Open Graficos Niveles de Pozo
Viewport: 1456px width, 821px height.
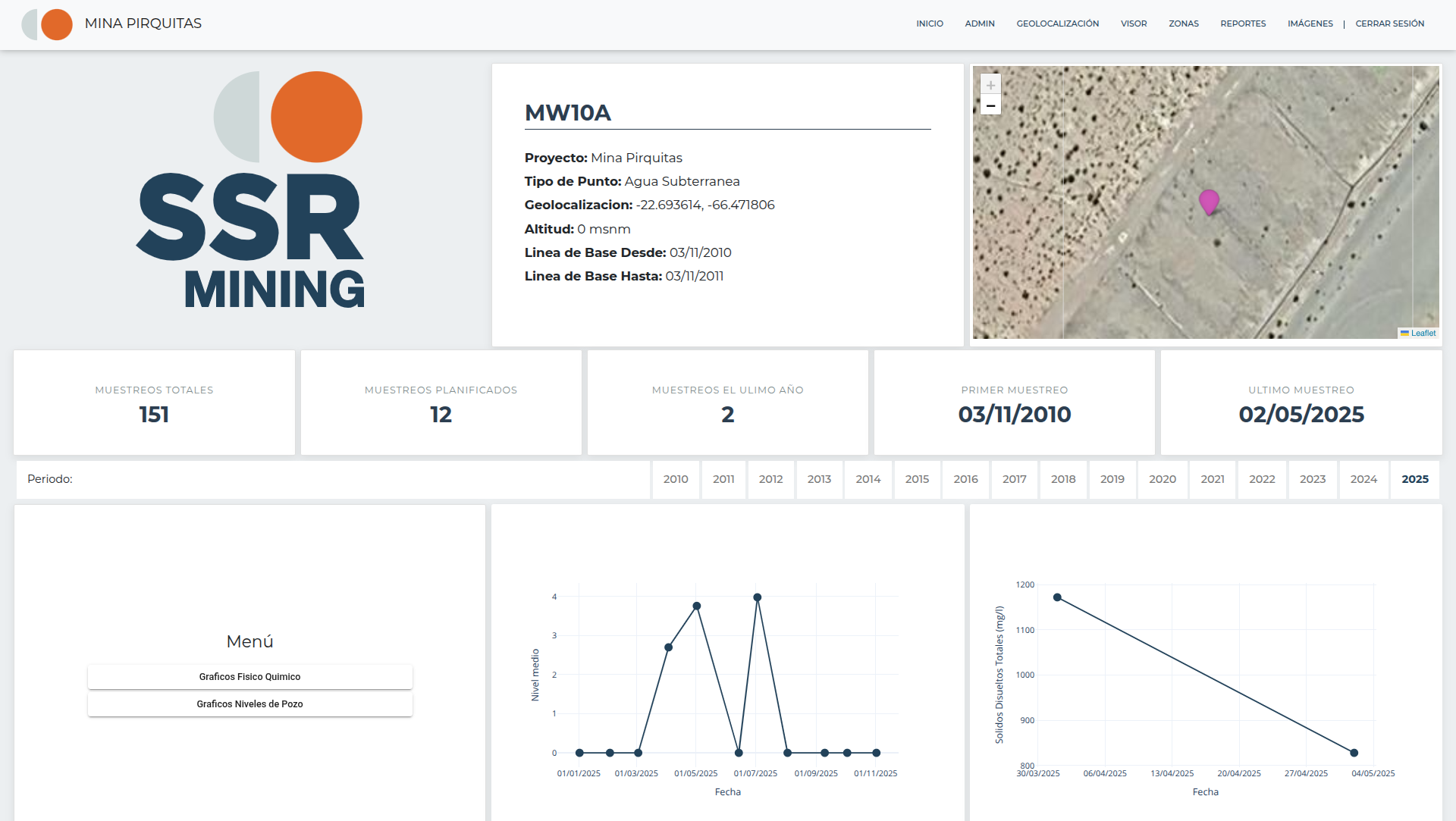[x=249, y=704]
